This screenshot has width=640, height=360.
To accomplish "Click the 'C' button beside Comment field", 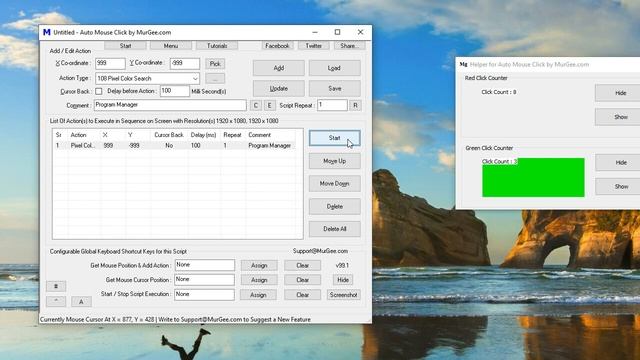I will point(256,105).
